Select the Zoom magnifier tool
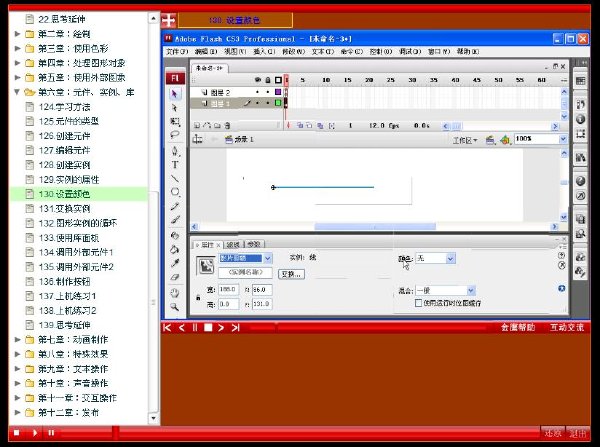Viewport: 600px width, 447px height. coord(175,307)
